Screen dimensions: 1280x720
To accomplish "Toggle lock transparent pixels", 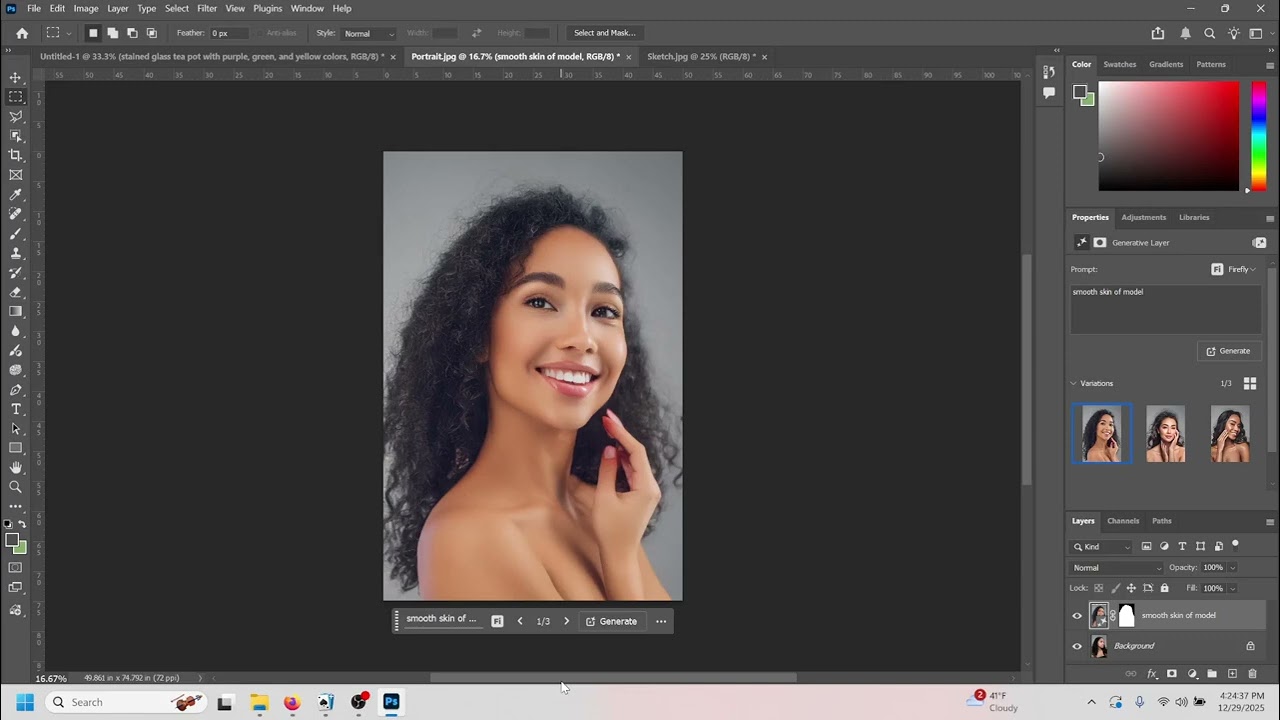I will (1098, 588).
